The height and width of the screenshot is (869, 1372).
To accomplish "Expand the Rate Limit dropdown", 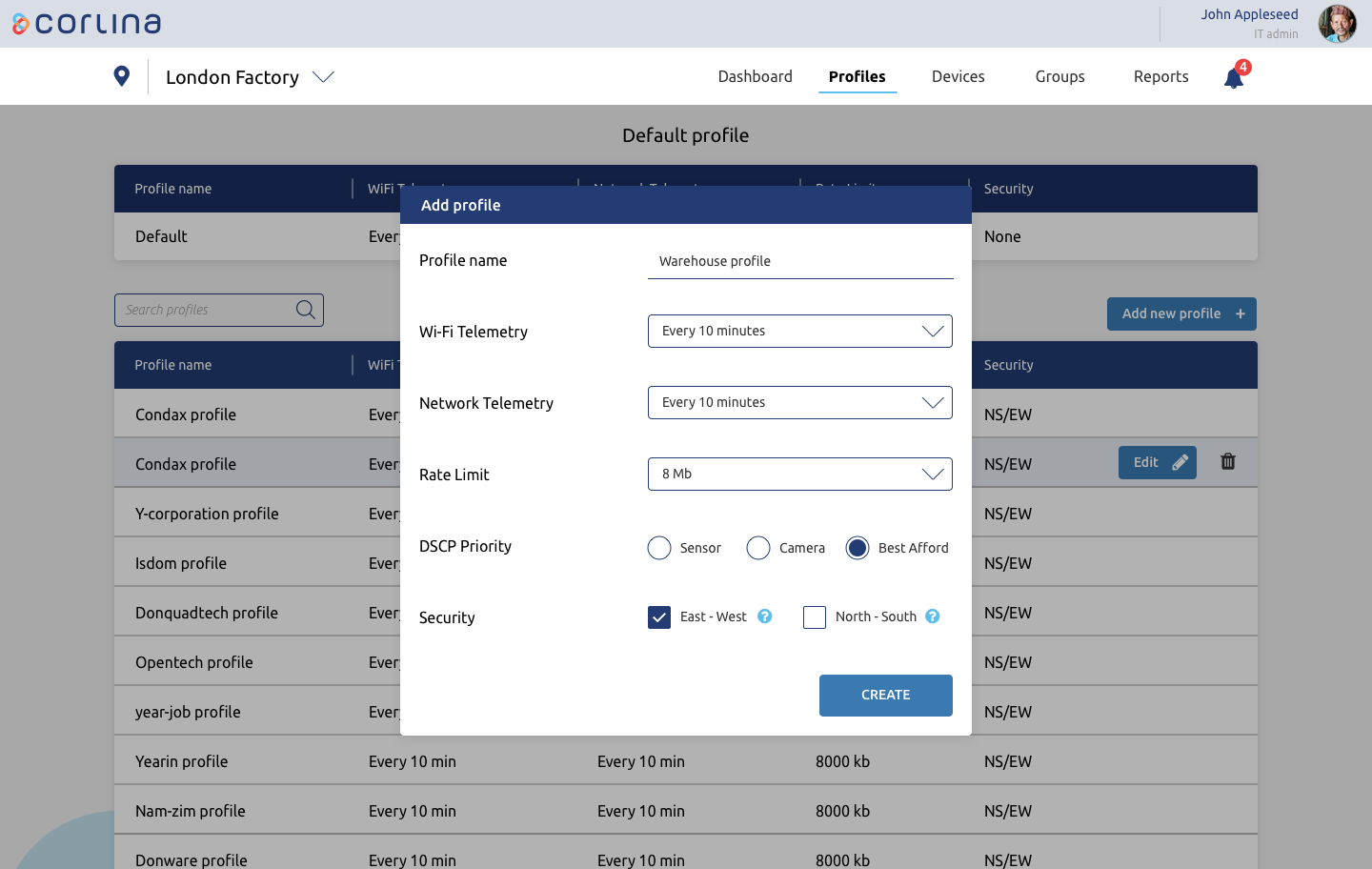I will click(x=800, y=474).
